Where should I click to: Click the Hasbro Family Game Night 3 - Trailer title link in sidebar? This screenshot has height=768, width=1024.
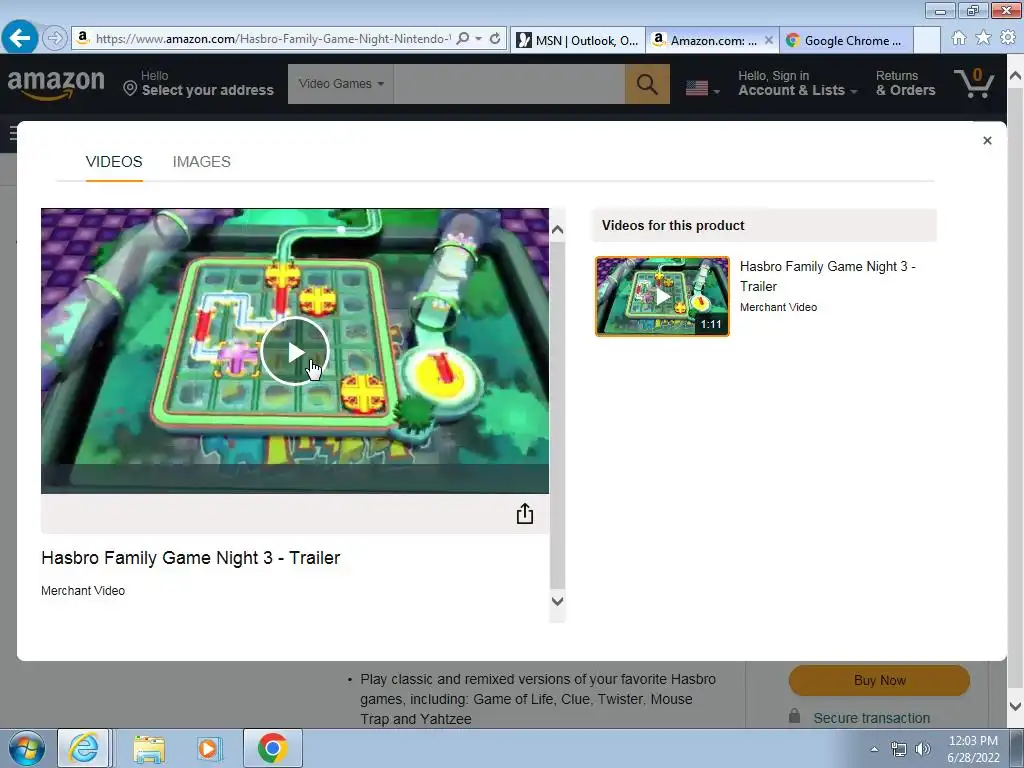click(827, 276)
